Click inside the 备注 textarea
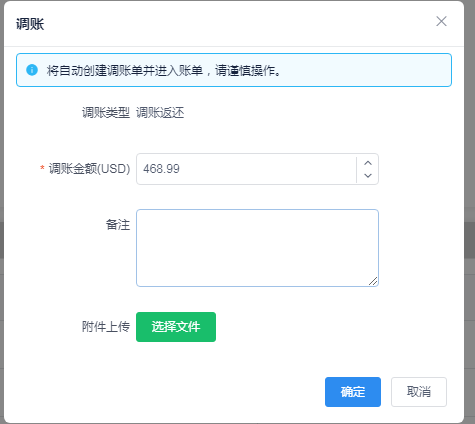Screen dimensions: 475x424 click(257, 248)
